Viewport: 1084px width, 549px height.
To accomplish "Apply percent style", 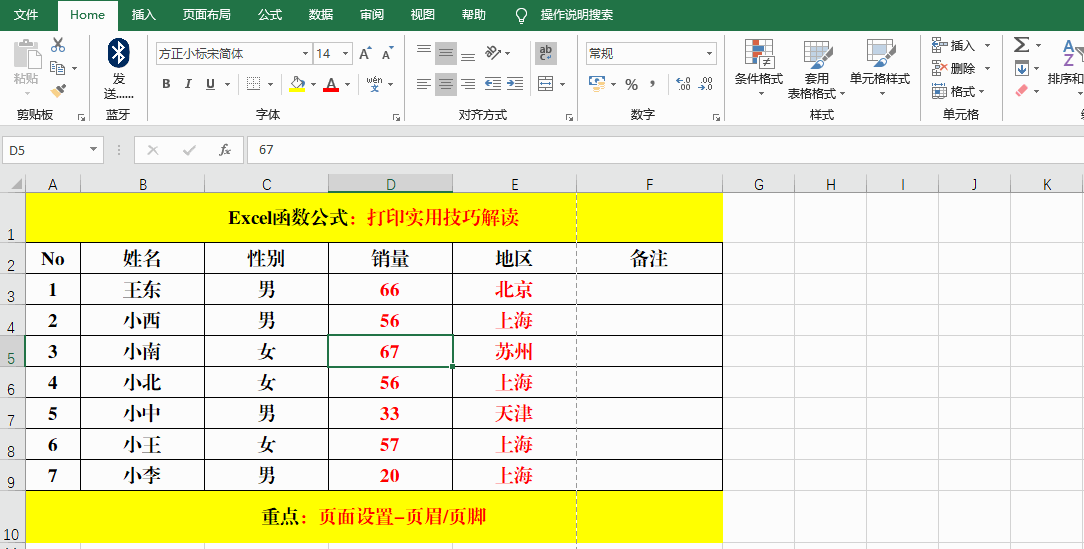I will [631, 84].
